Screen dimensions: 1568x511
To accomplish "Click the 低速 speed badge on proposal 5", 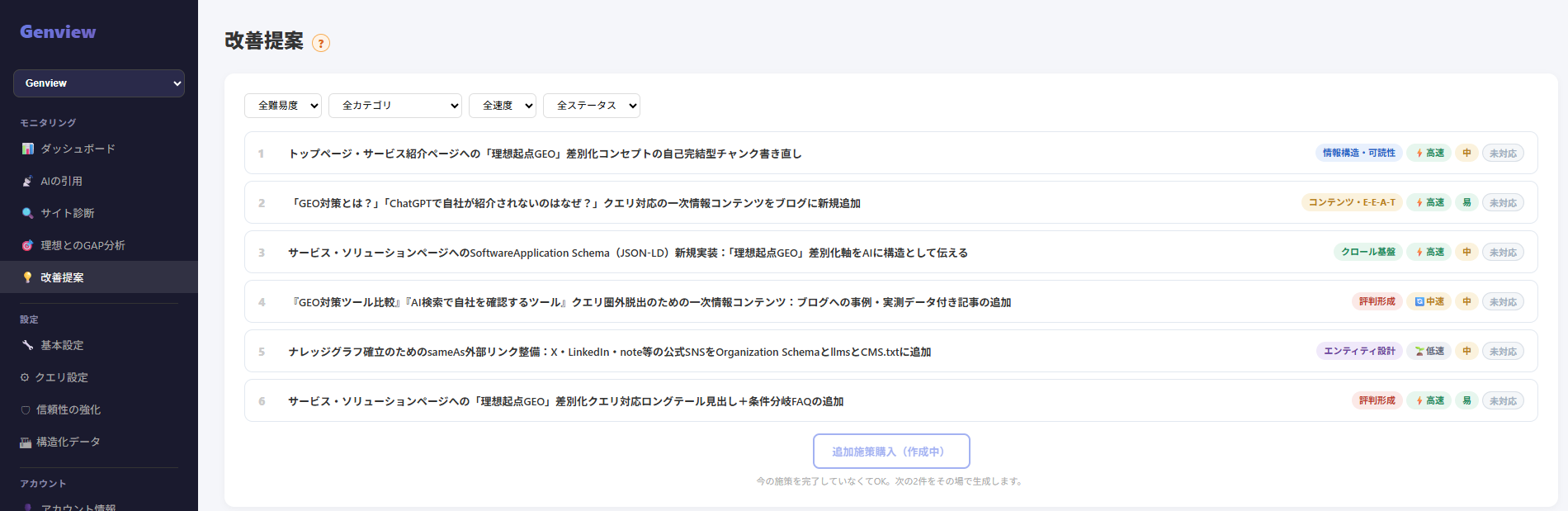I will 1430,351.
